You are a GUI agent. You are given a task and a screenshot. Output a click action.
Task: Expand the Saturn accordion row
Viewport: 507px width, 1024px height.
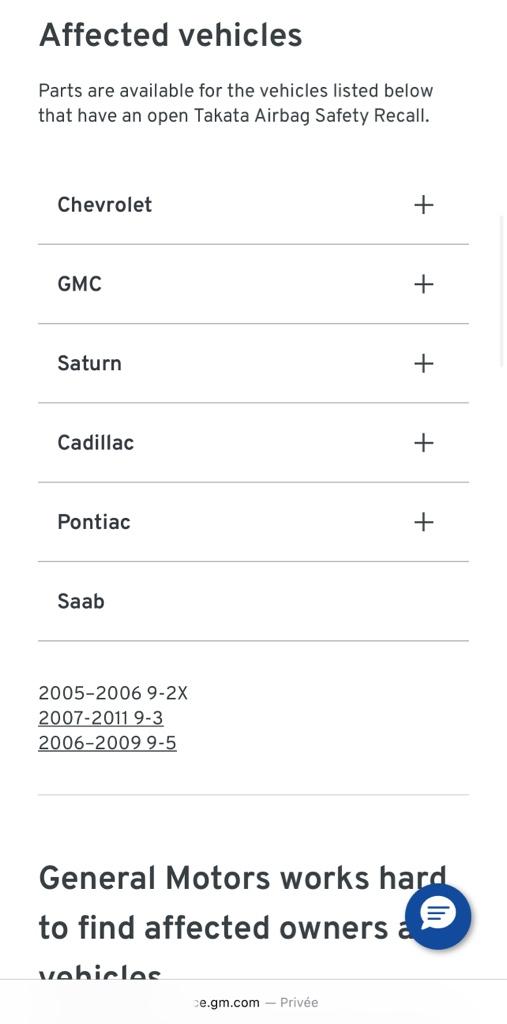point(254,363)
